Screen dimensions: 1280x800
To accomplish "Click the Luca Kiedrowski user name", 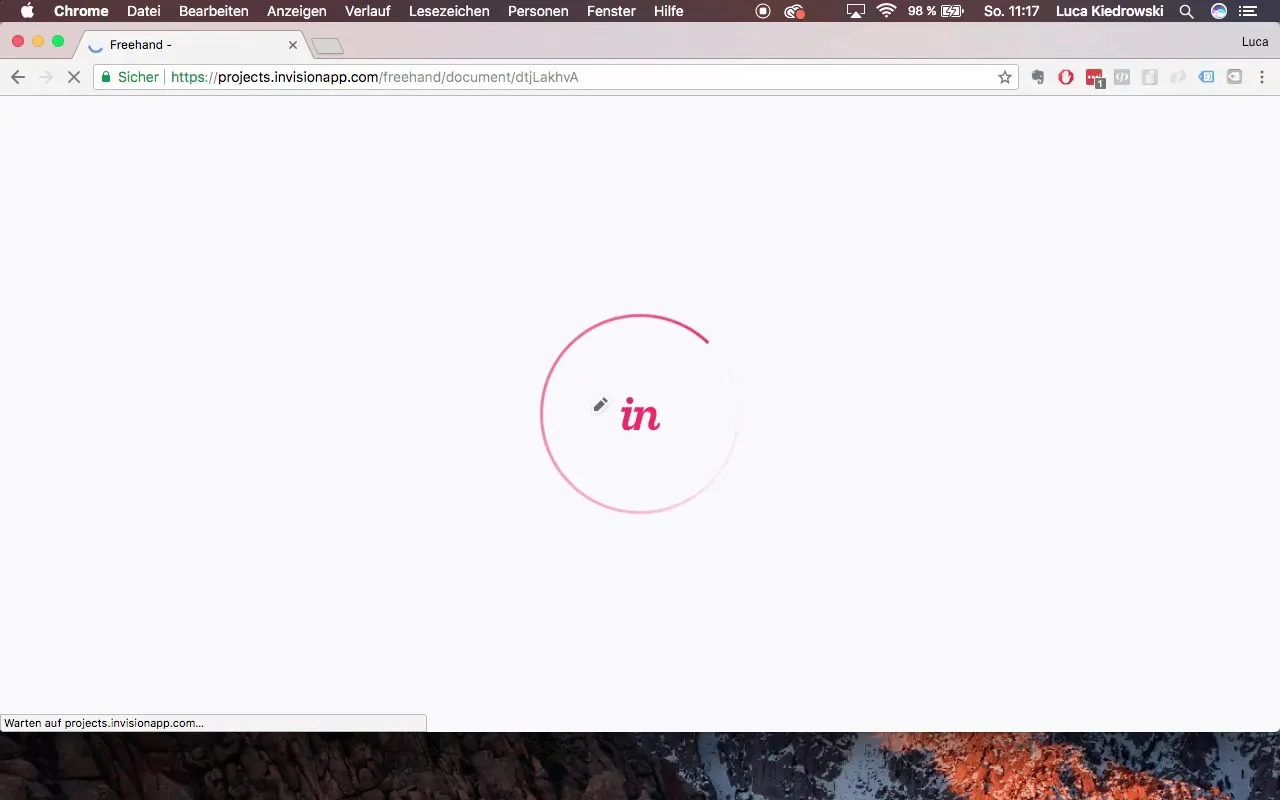I will (x=1110, y=11).
